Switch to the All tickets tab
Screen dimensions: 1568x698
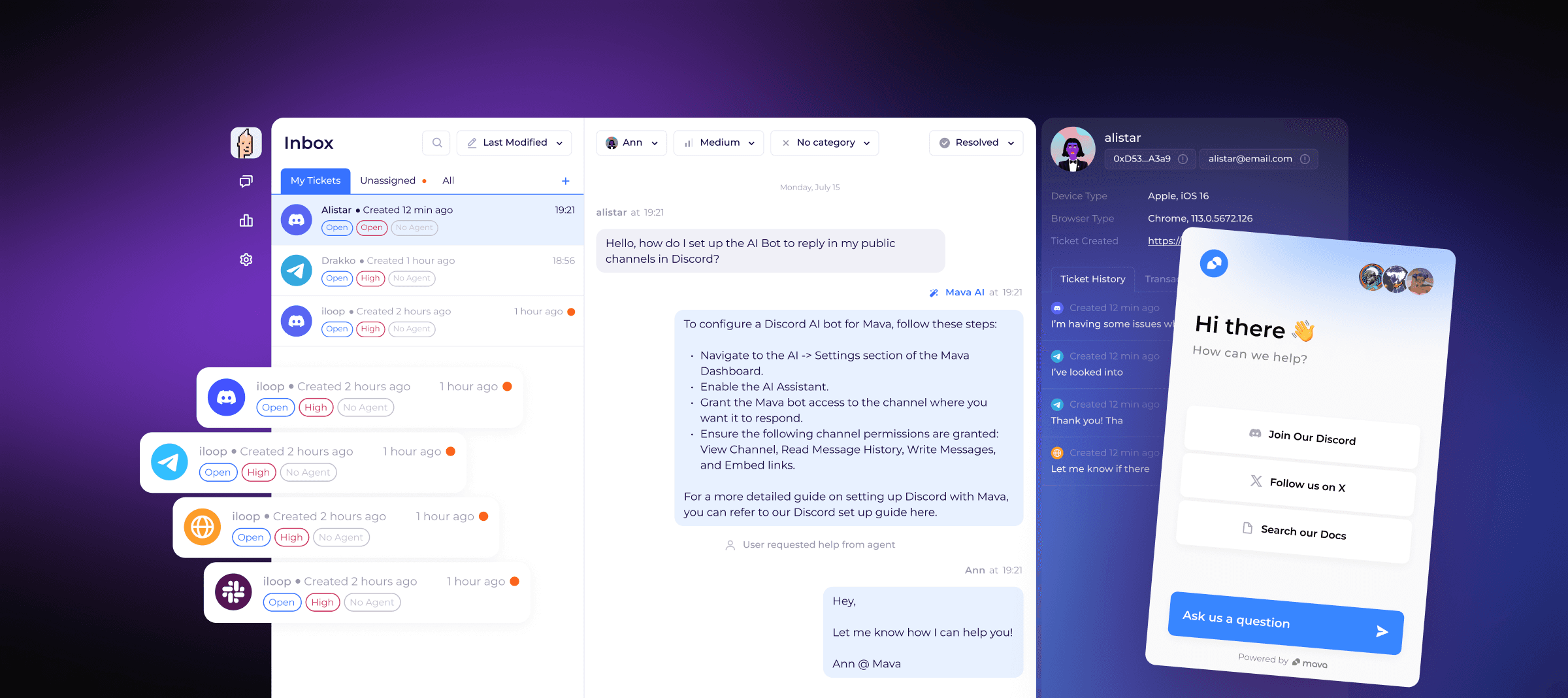[x=448, y=180]
